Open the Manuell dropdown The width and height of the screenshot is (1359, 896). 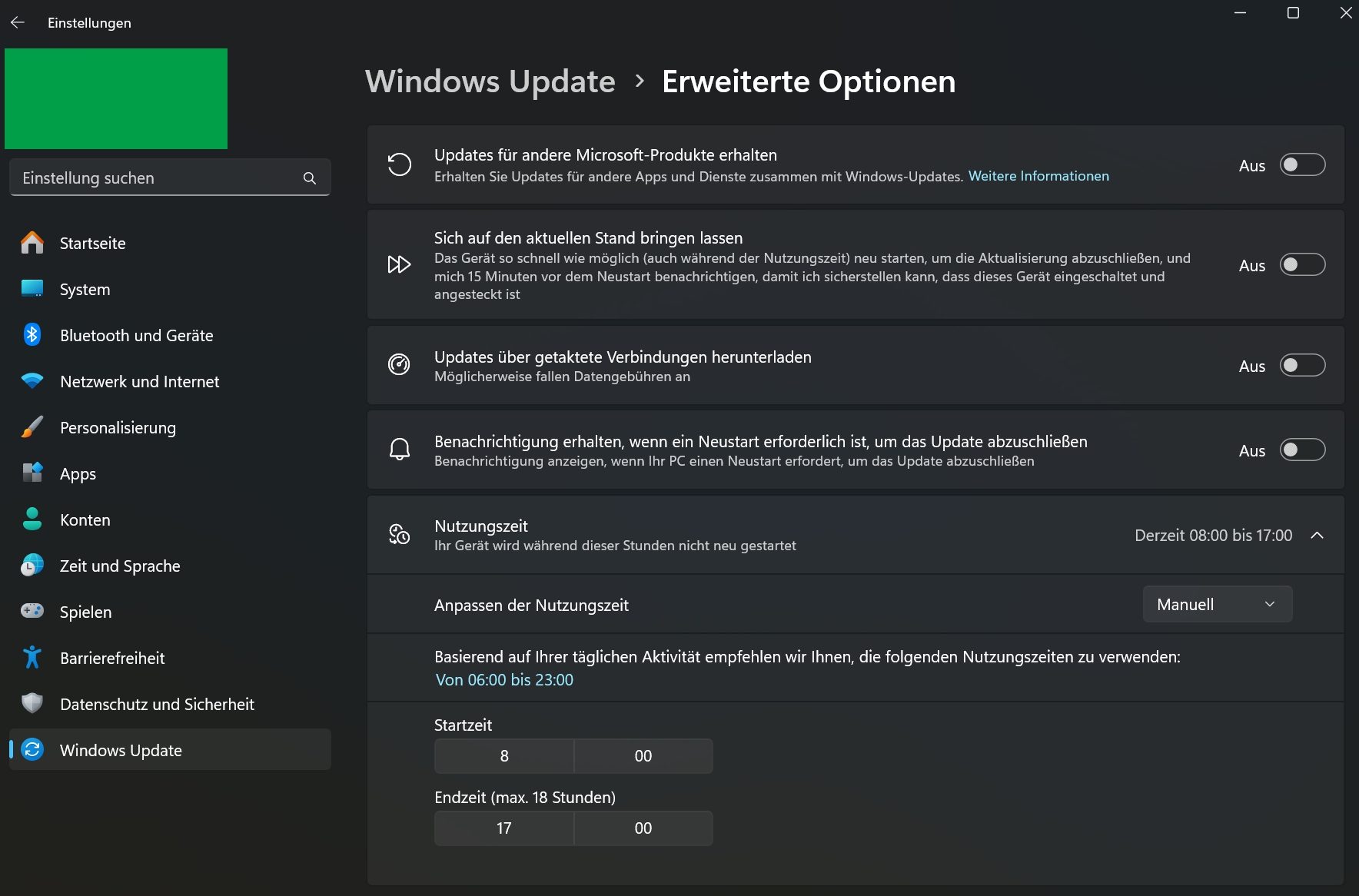pyautogui.click(x=1218, y=605)
